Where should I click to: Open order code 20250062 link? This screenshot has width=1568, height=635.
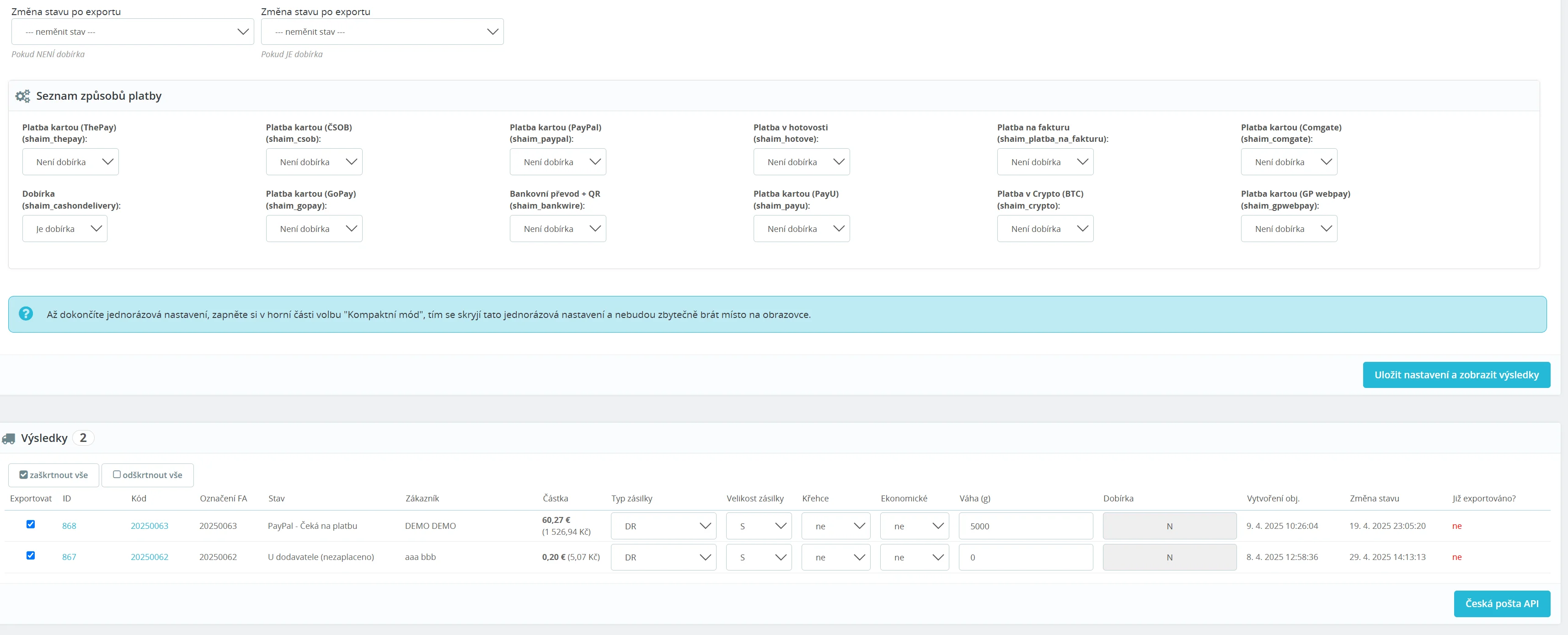pyautogui.click(x=149, y=557)
